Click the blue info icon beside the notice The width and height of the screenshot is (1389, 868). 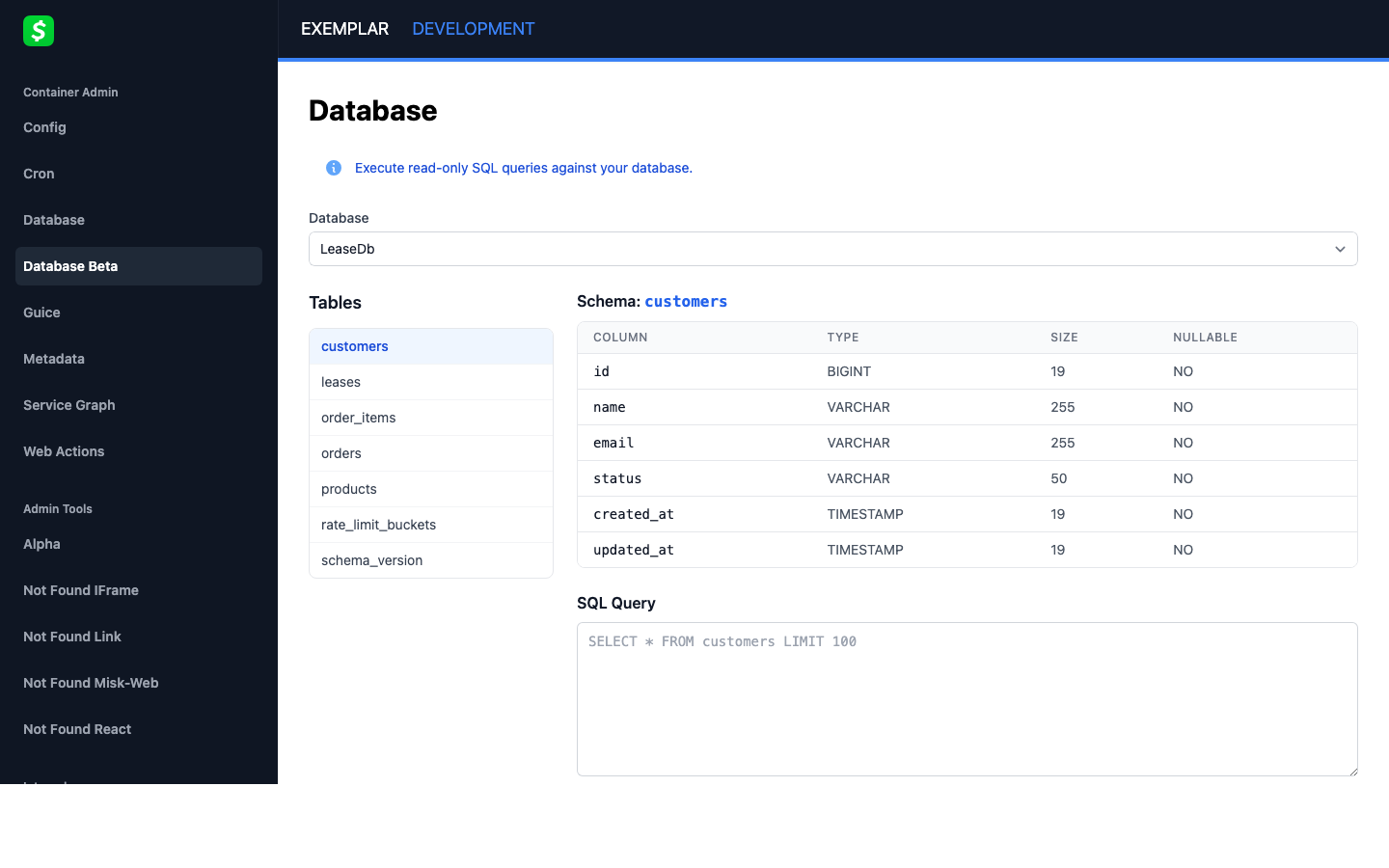pyautogui.click(x=334, y=168)
